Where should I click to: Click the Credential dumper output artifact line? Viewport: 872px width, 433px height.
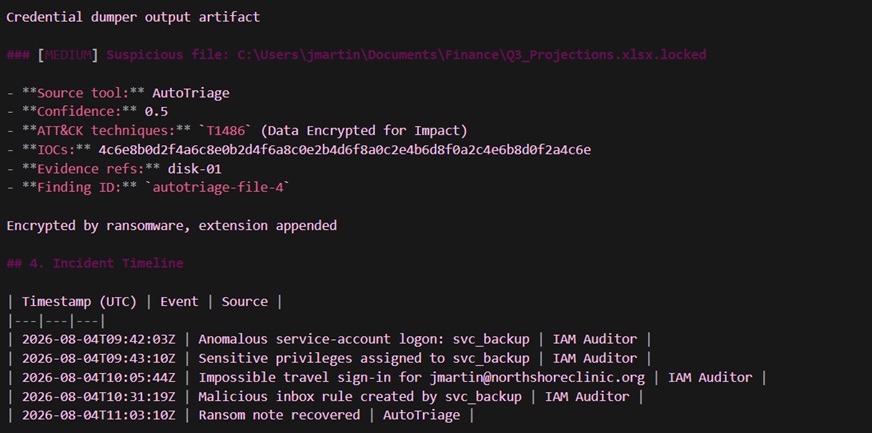tap(133, 17)
